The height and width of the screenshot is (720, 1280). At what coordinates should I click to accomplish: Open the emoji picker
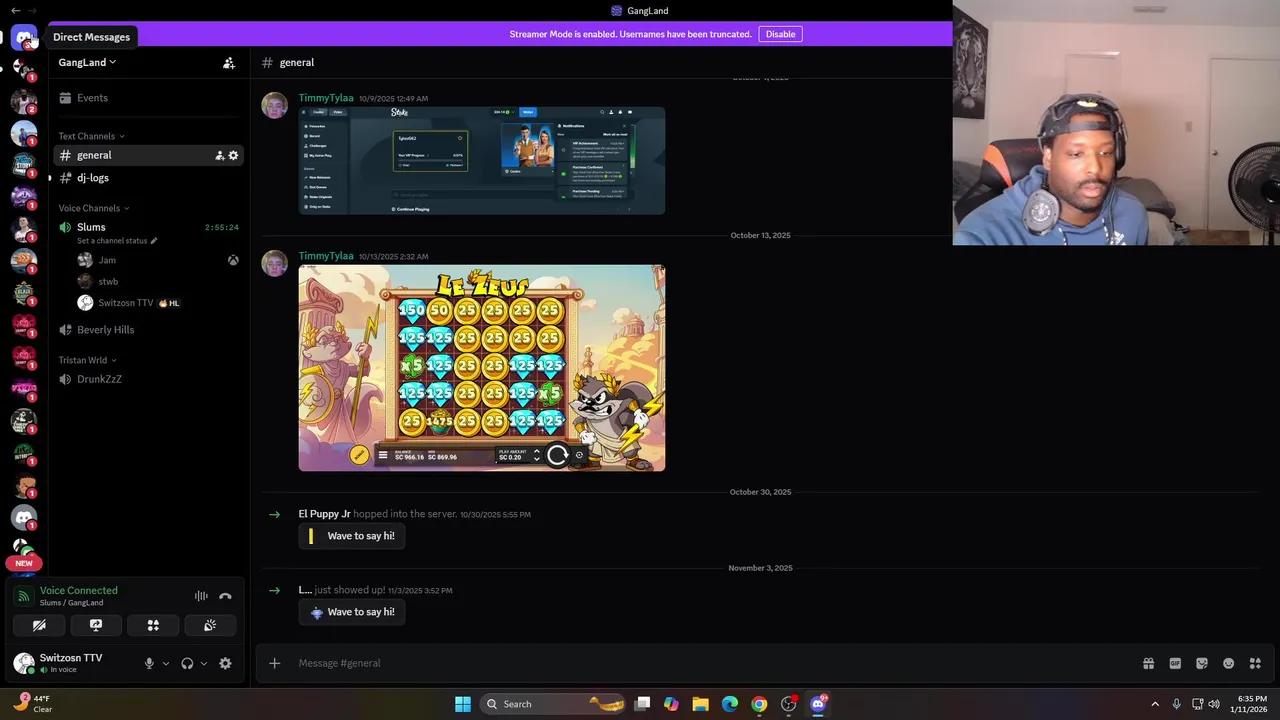[x=1229, y=663]
